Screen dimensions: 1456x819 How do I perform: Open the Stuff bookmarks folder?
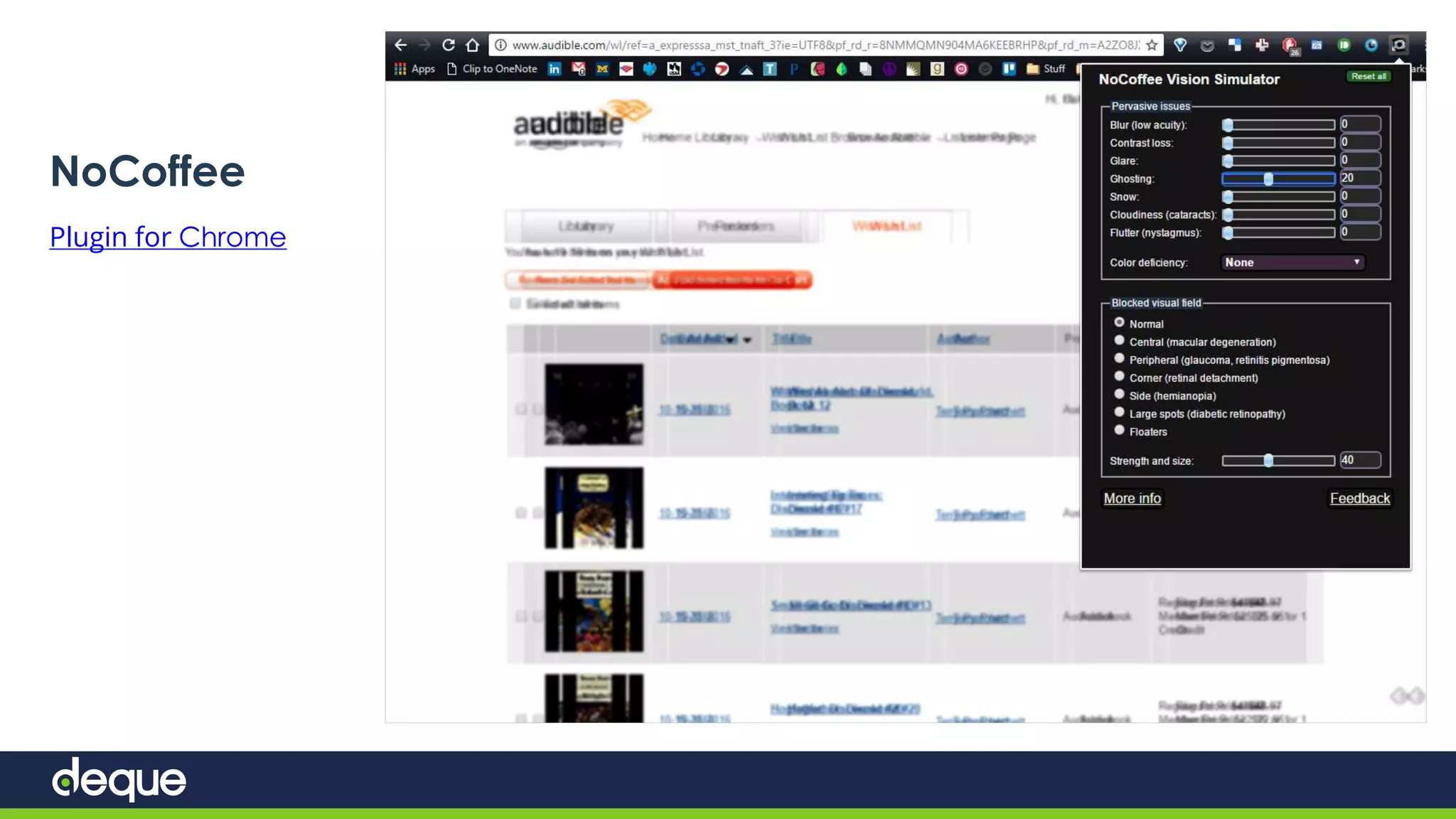pyautogui.click(x=1046, y=69)
